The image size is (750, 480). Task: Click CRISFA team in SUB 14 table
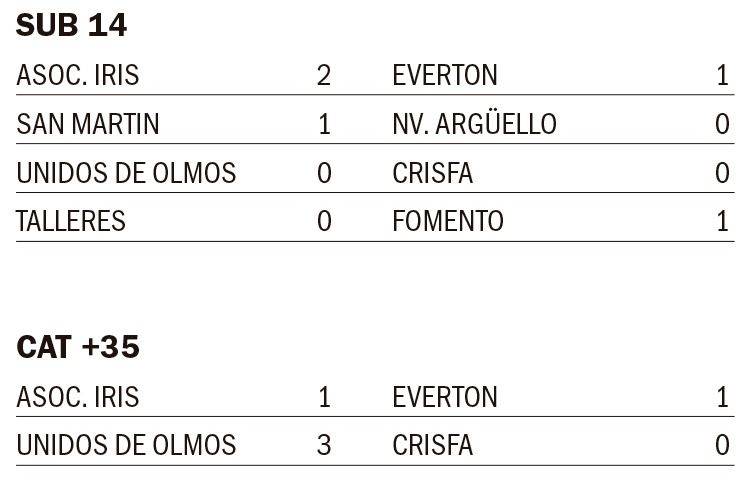click(433, 173)
